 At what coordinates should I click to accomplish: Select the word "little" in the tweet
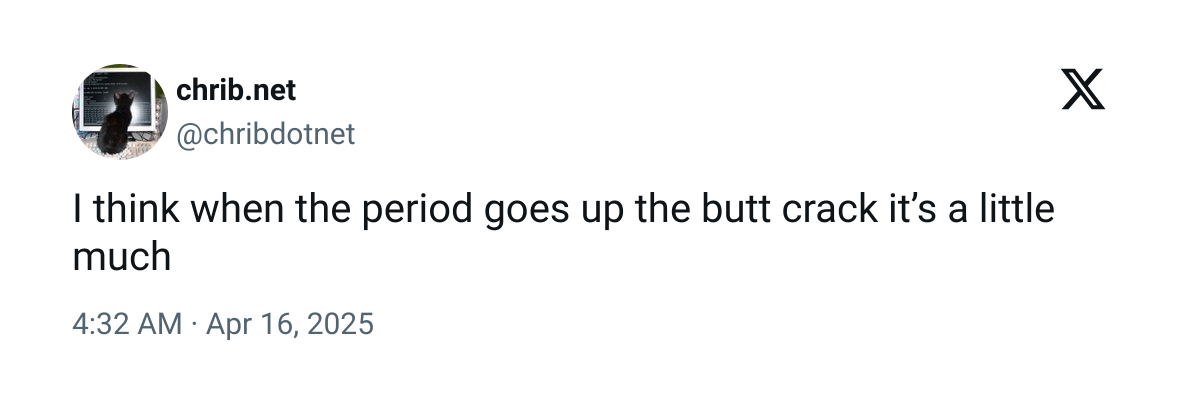click(x=1012, y=213)
